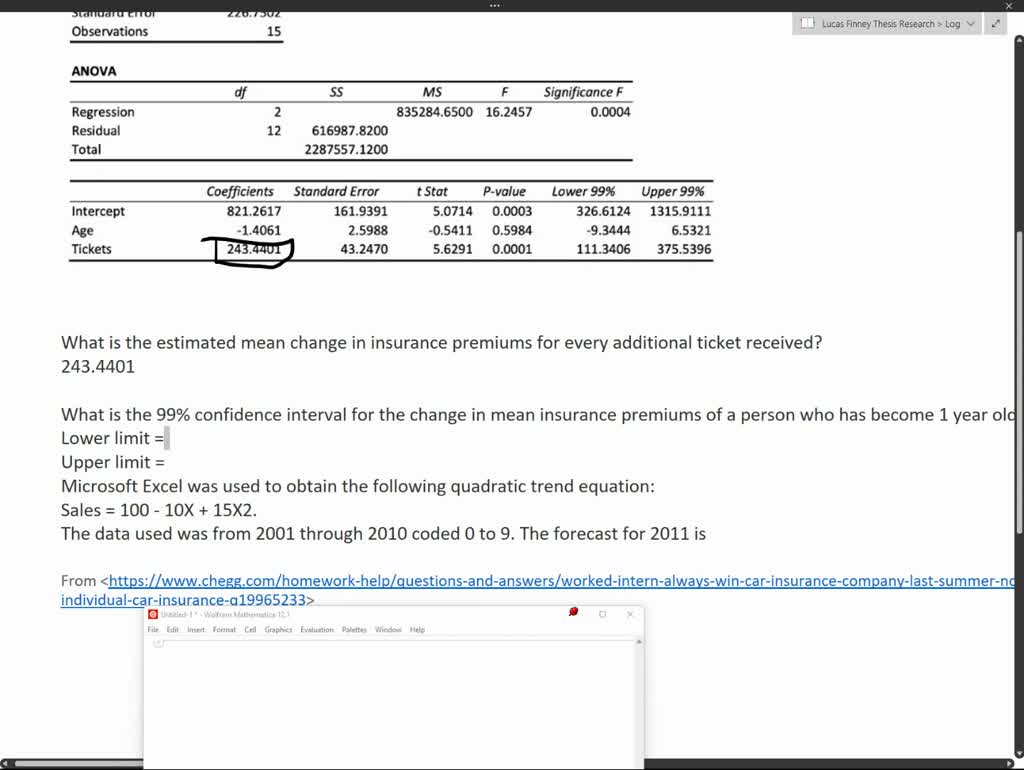Click the 'P-value' column header
The image size is (1024, 770).
click(x=504, y=191)
